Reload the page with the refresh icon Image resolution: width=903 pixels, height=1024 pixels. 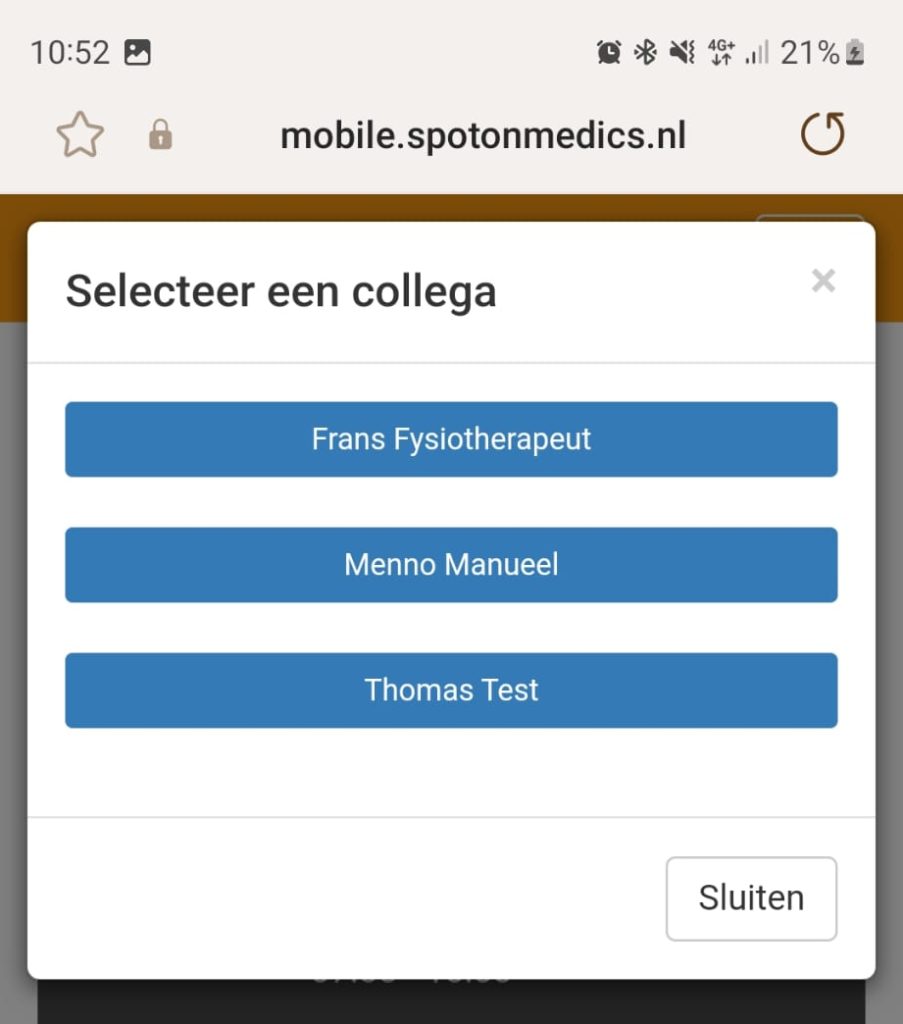click(x=823, y=135)
